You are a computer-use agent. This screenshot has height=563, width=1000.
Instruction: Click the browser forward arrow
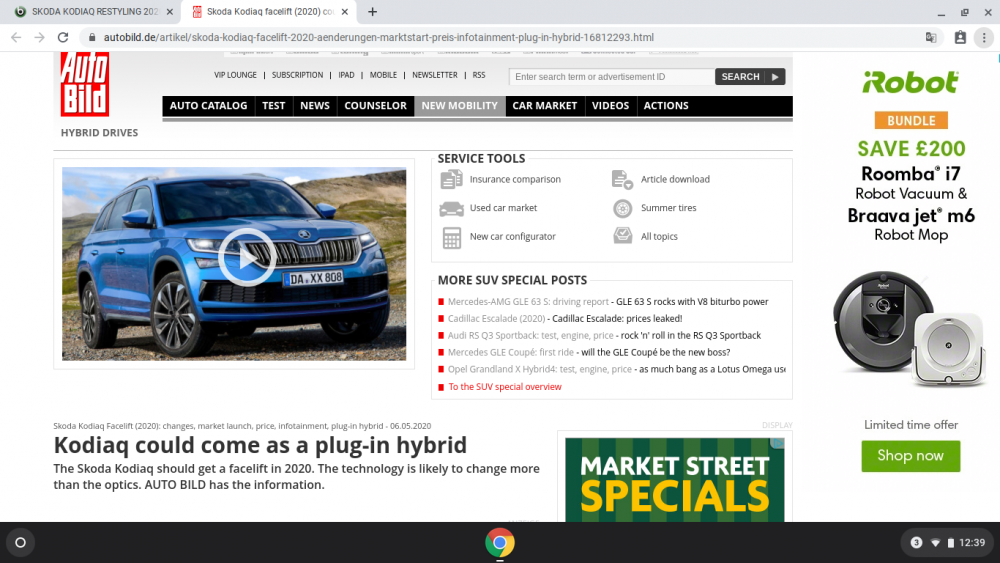(x=40, y=38)
